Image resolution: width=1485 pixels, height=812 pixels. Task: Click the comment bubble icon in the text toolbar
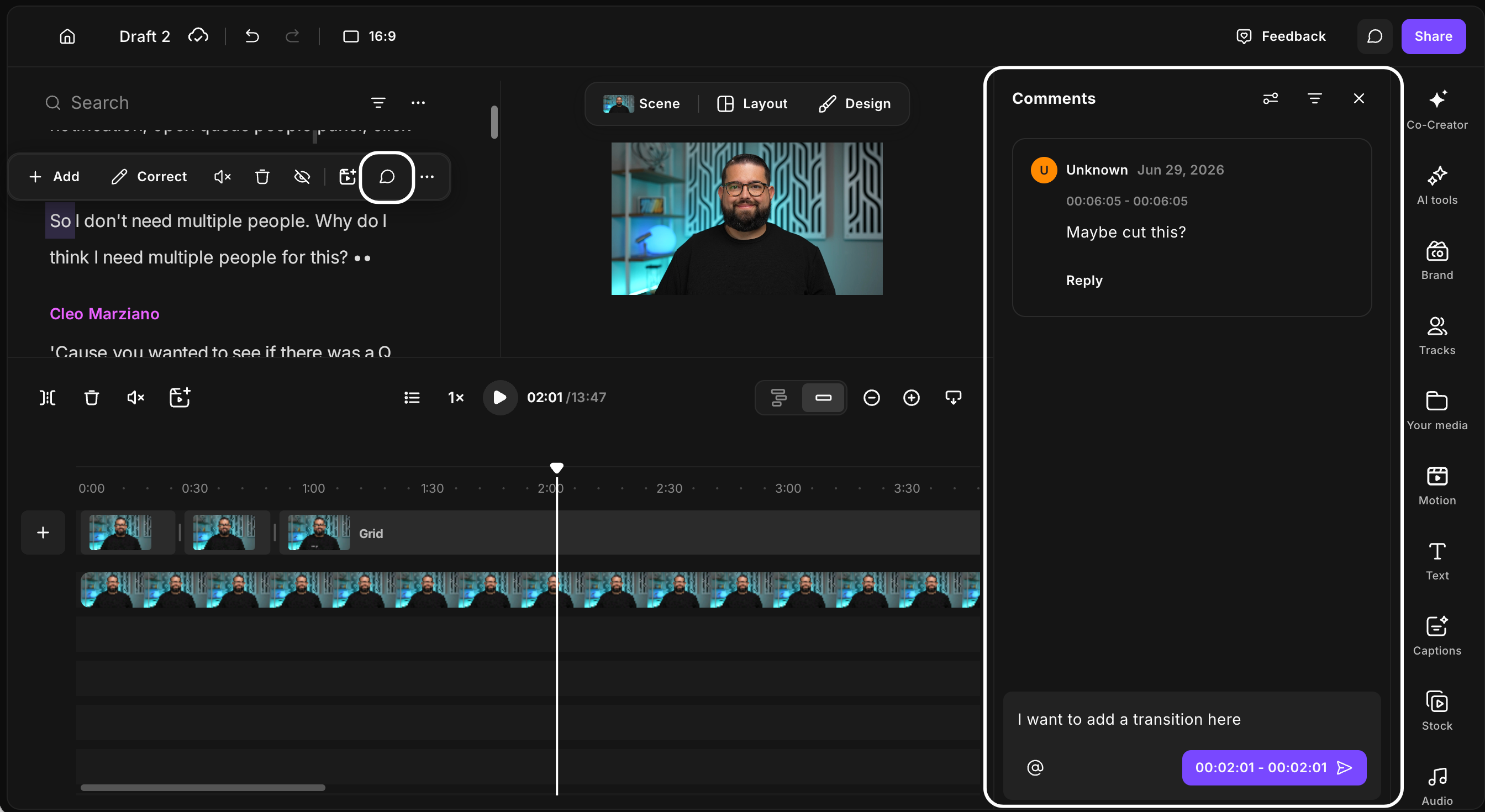click(x=387, y=176)
